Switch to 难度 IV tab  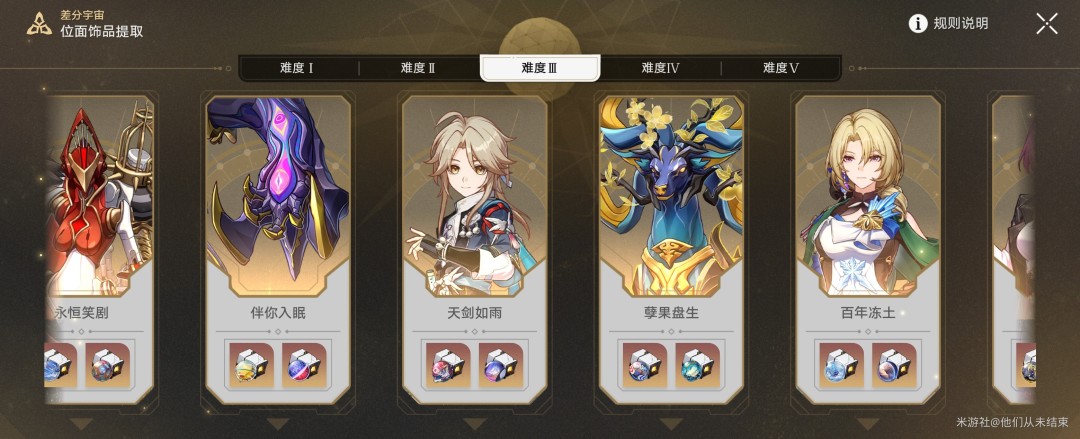pyautogui.click(x=661, y=68)
